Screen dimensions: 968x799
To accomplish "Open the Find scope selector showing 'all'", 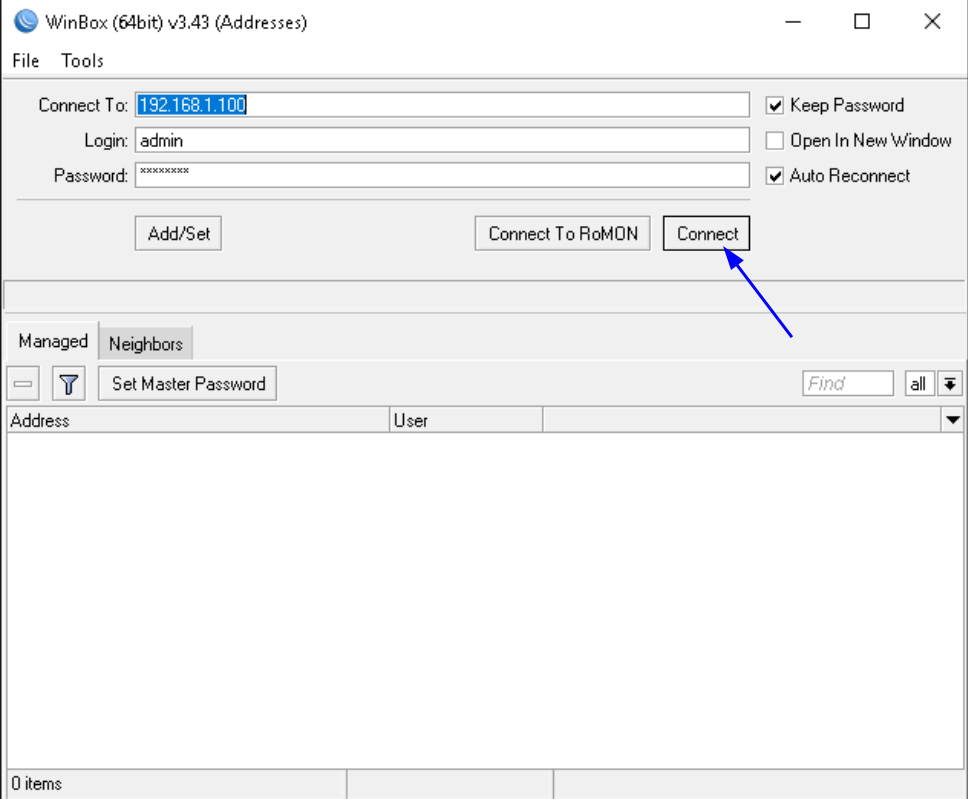I will tap(919, 383).
